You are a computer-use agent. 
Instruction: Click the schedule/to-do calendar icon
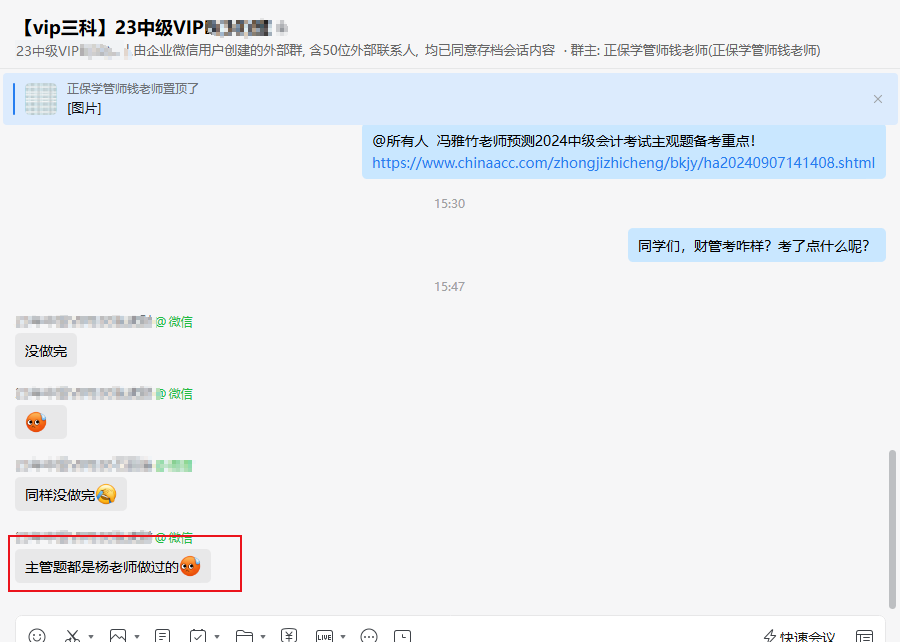pos(198,636)
